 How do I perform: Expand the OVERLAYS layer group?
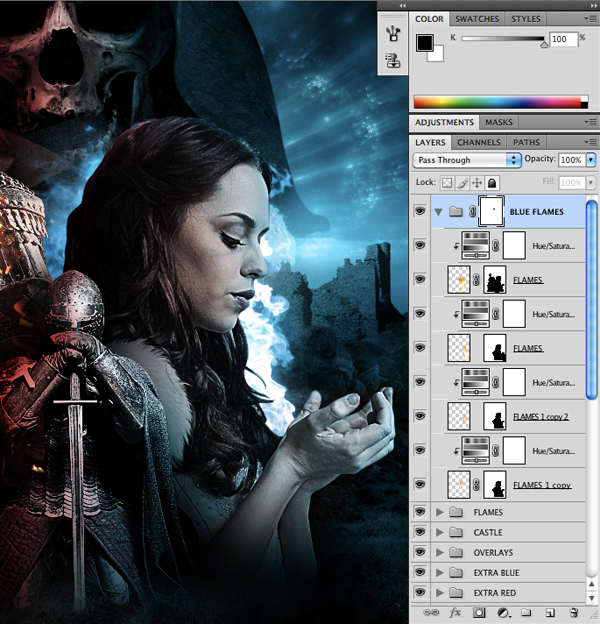440,552
